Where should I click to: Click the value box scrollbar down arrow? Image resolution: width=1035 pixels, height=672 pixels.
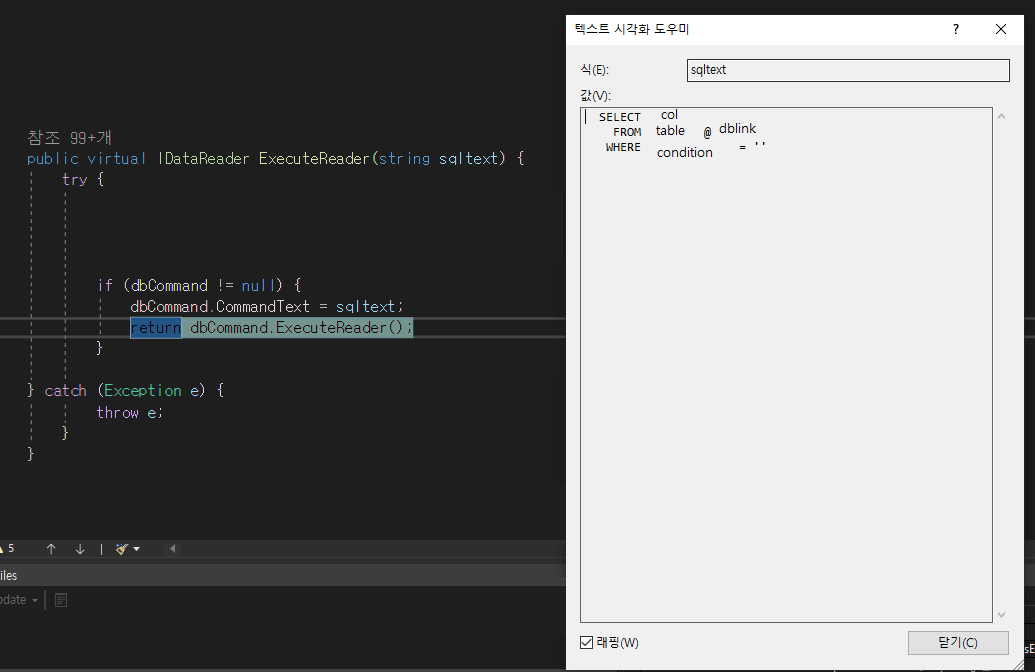[x=1001, y=615]
